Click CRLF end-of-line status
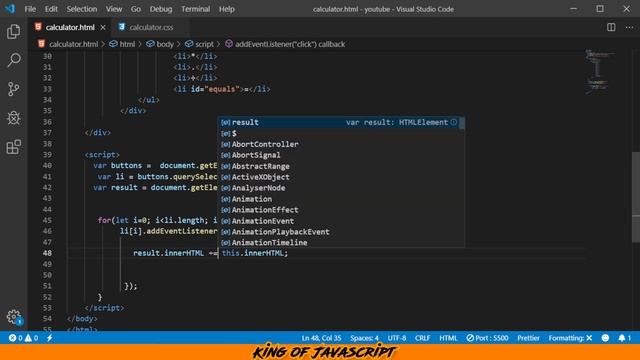 (x=422, y=338)
